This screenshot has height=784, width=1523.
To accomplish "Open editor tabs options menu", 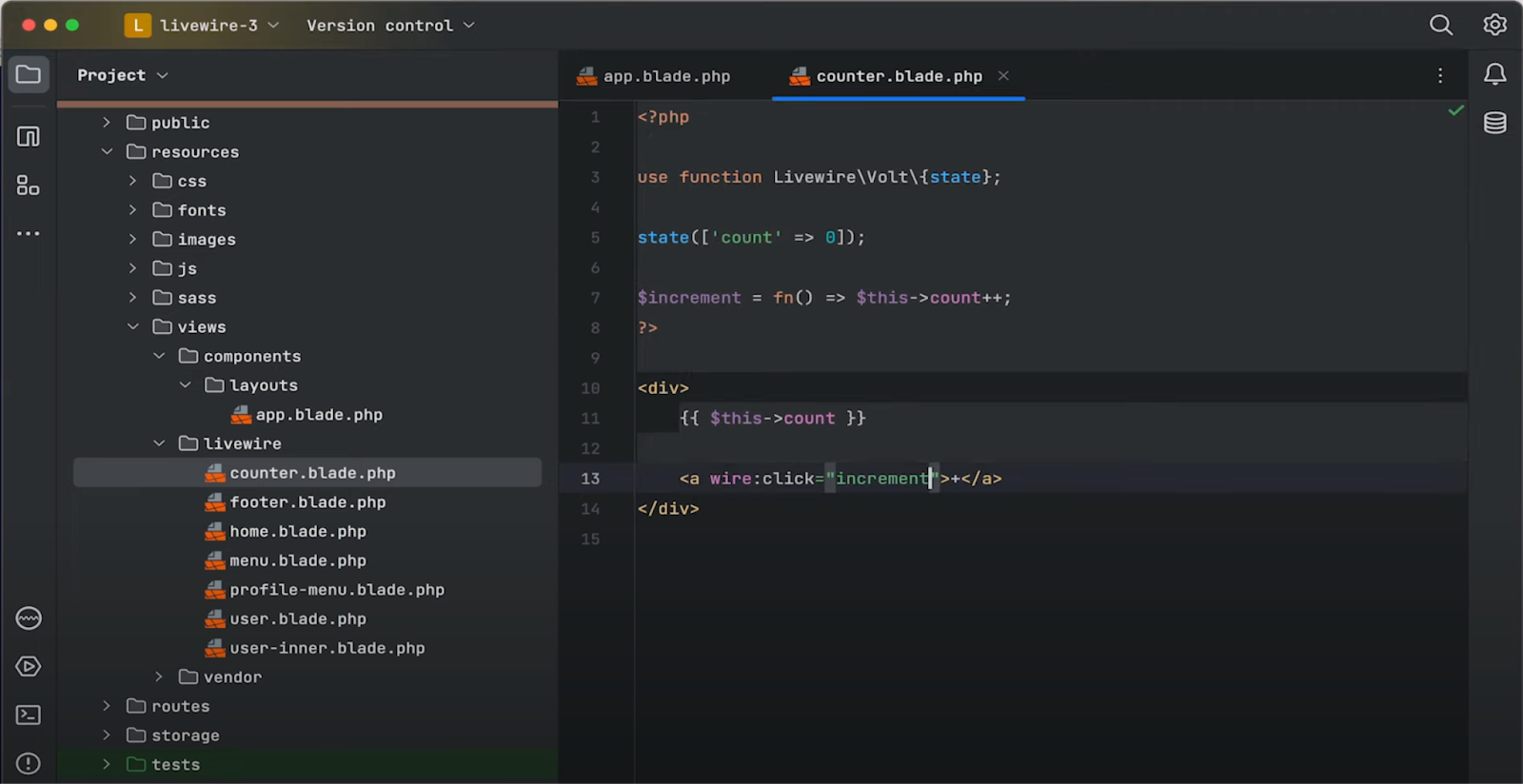I will tap(1440, 75).
